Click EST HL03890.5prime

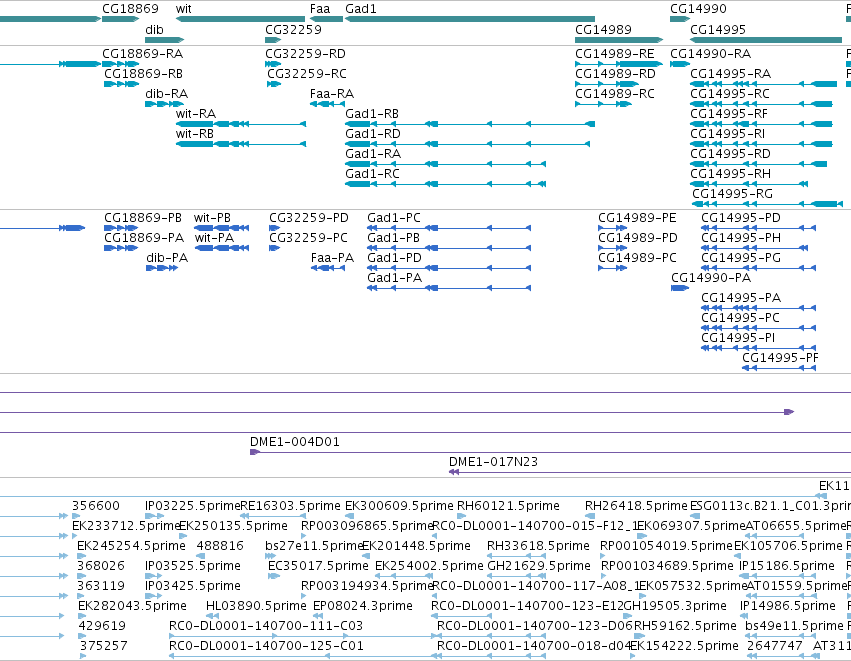[256, 606]
